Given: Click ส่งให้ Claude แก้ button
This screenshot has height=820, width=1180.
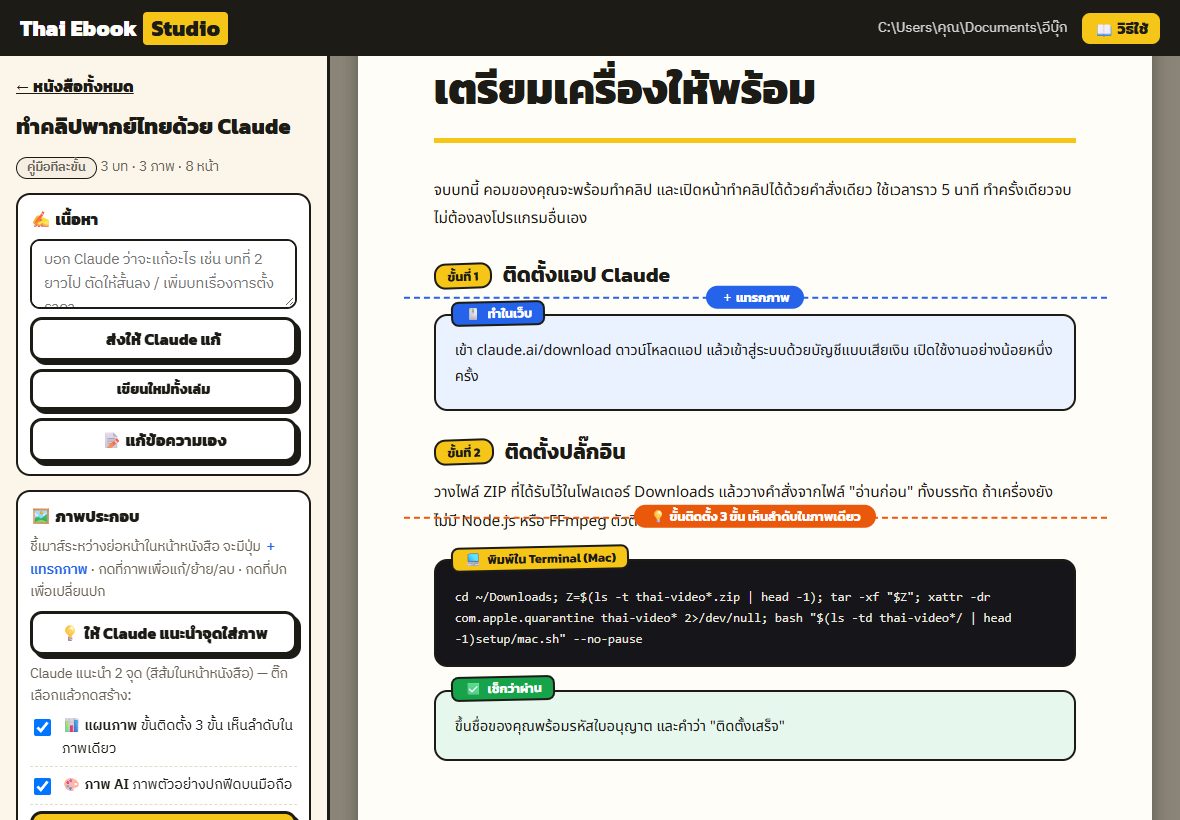Looking at the screenshot, I should (x=163, y=339).
